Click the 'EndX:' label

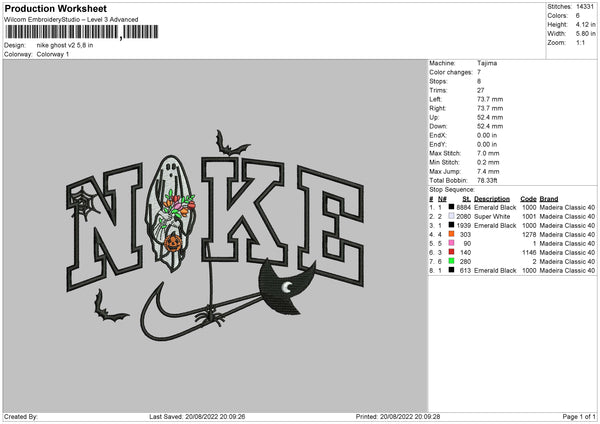pyautogui.click(x=438, y=135)
